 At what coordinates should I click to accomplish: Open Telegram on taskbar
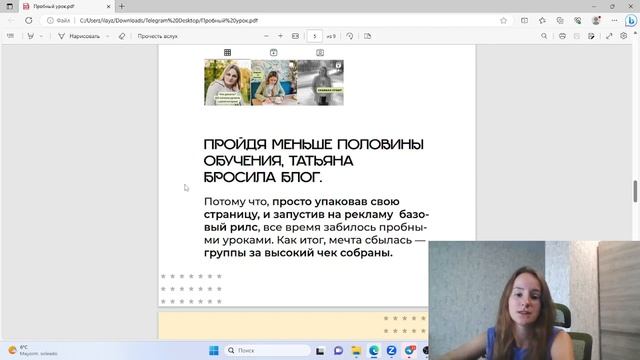(x=409, y=350)
